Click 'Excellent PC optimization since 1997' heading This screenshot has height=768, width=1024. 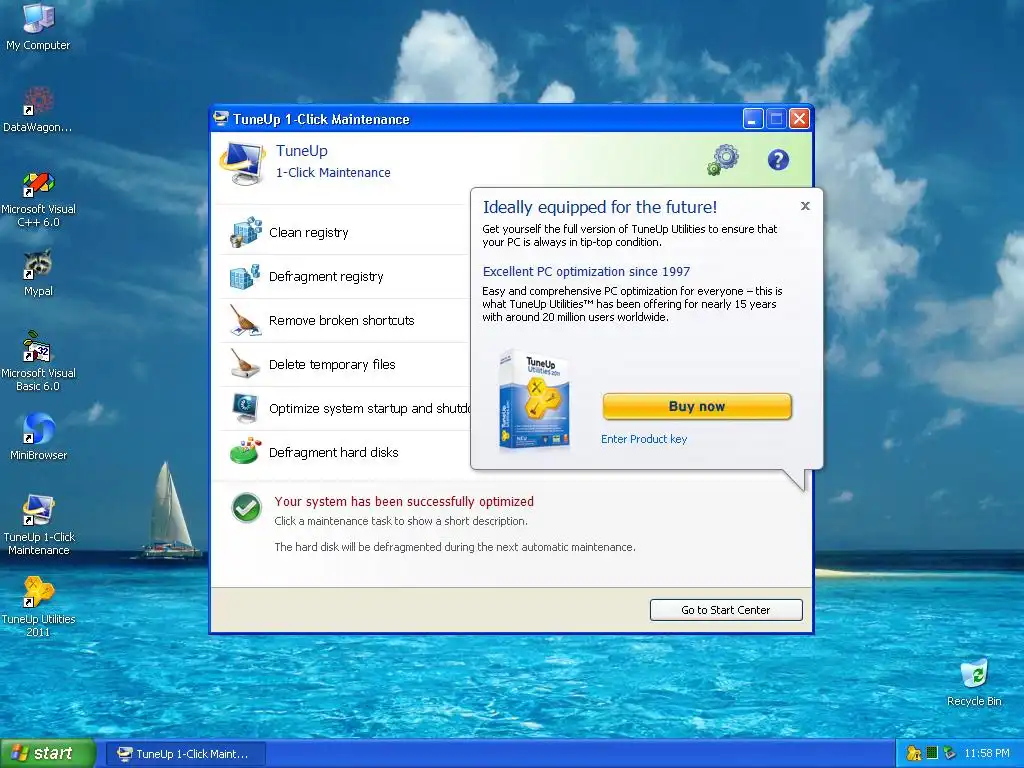click(x=586, y=272)
